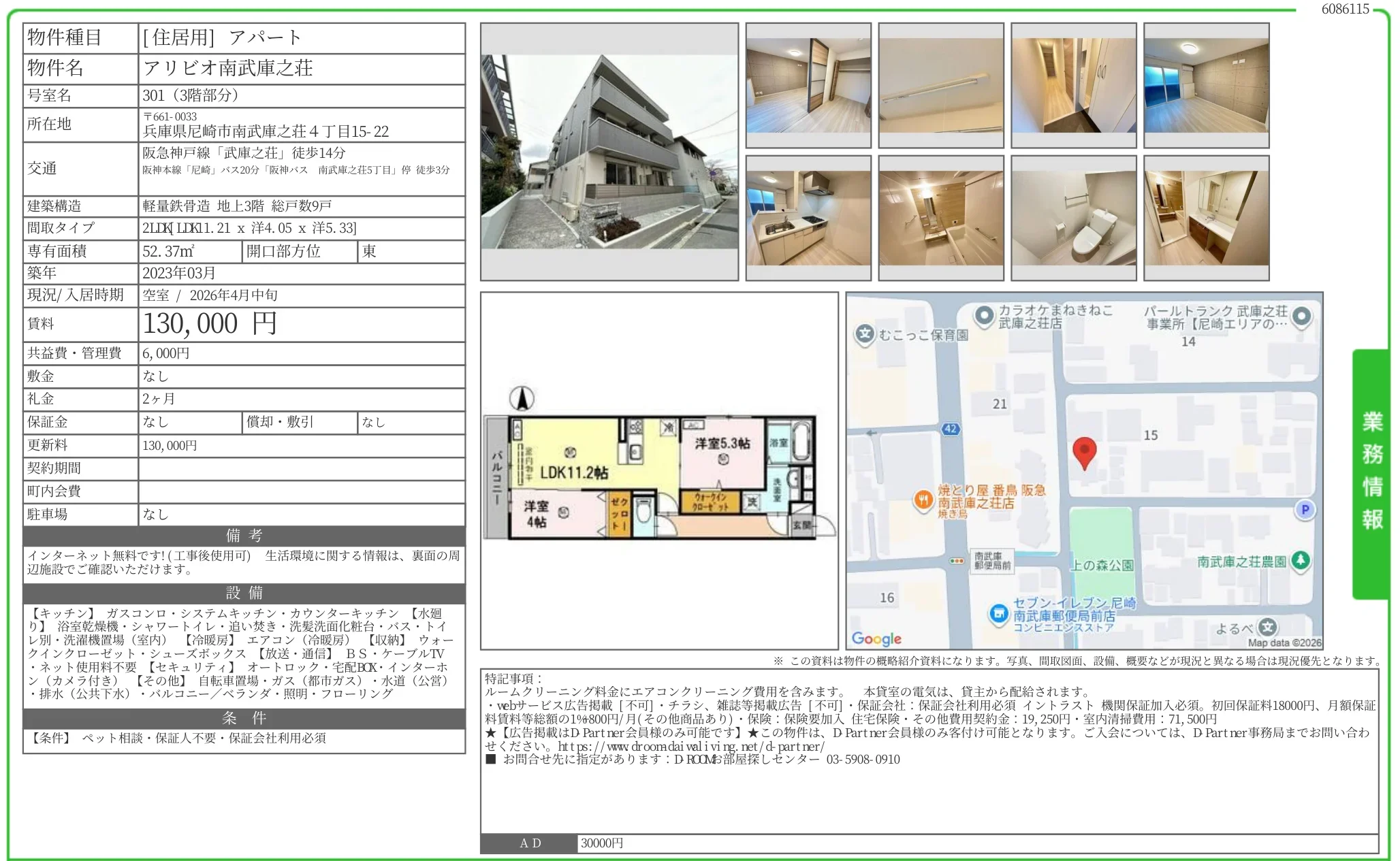Open the toilet room photo thumbnail
This screenshot has height=861, width=1400.
[1073, 218]
